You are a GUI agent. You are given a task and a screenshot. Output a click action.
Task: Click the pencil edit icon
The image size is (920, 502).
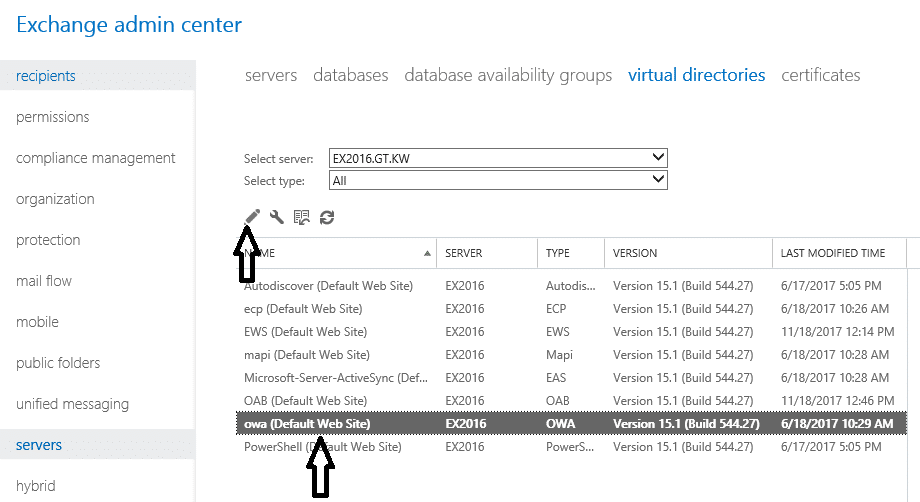[252, 217]
